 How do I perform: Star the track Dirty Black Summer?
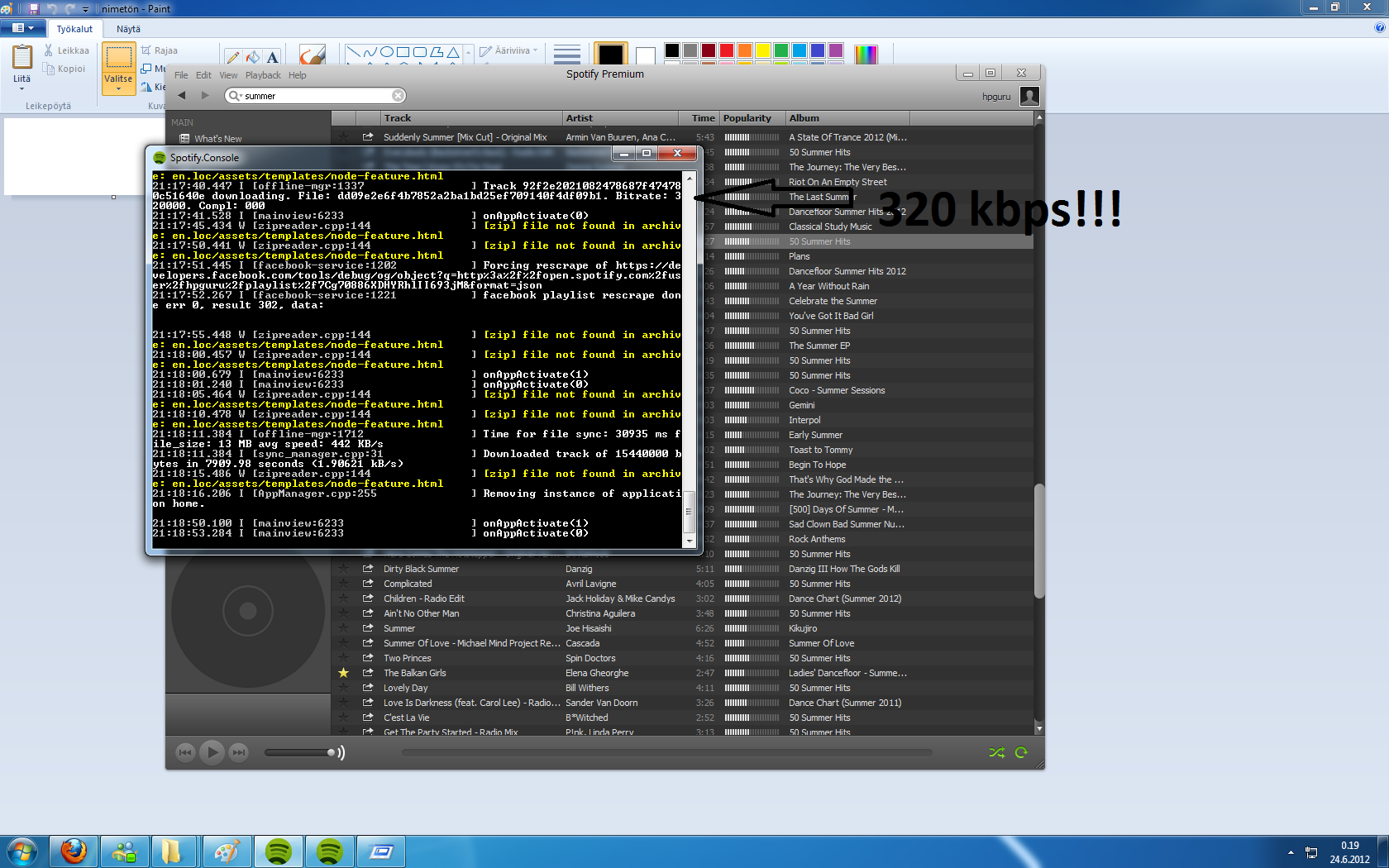click(343, 569)
